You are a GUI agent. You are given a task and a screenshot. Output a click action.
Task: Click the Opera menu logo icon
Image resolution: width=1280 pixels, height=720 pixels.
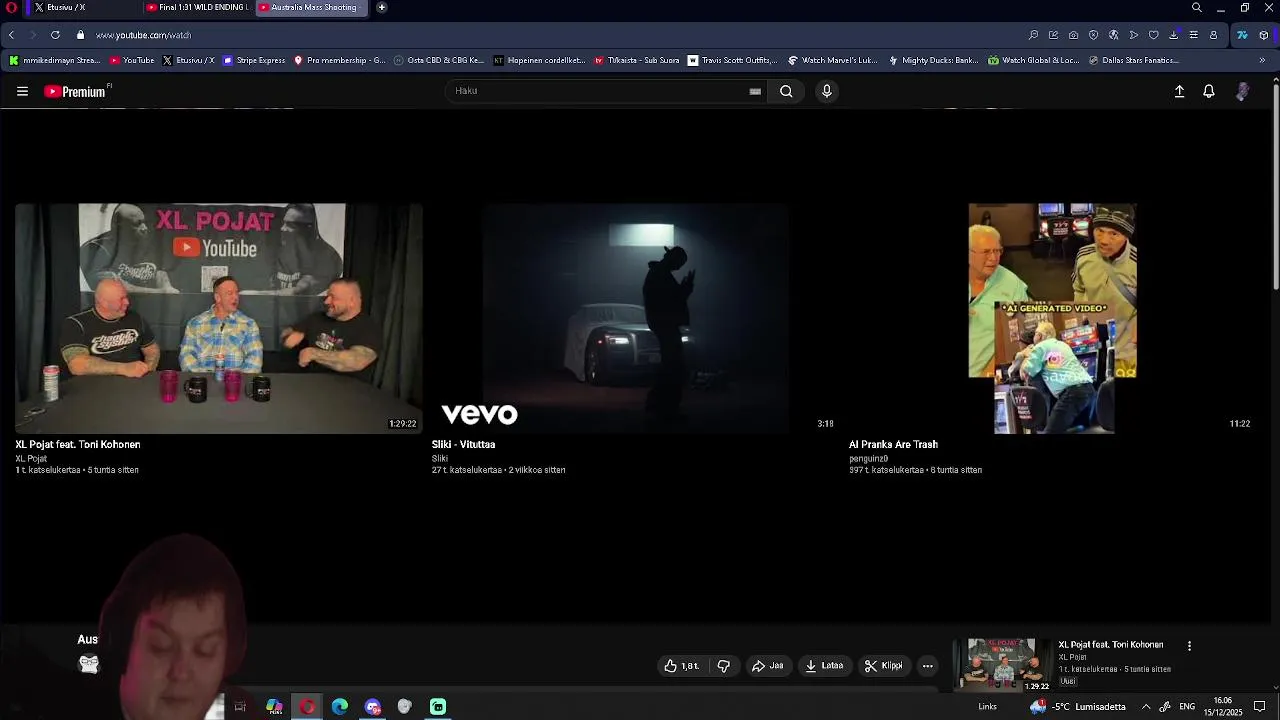10,7
